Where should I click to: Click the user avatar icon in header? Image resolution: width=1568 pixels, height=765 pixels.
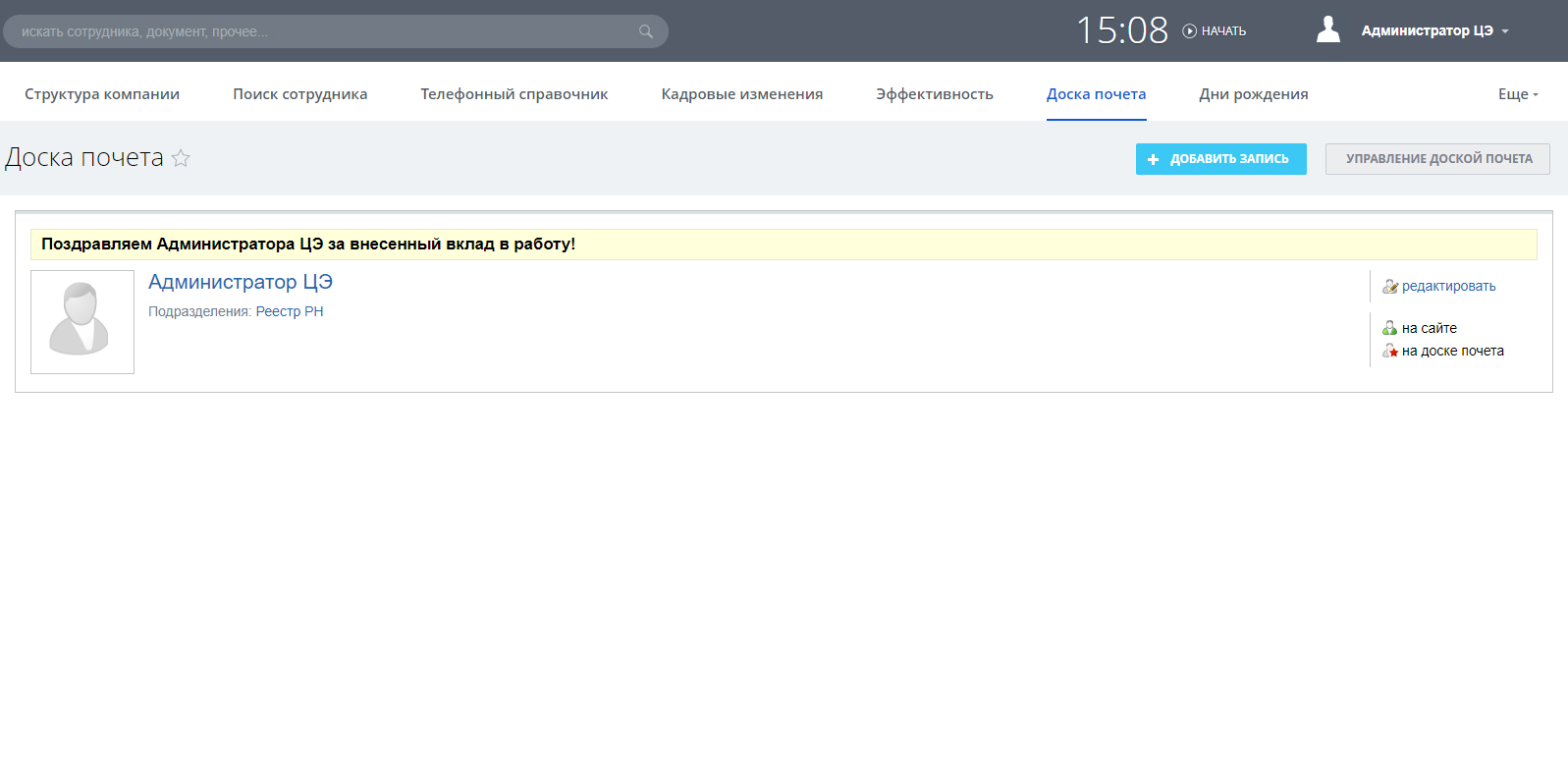point(1327,30)
